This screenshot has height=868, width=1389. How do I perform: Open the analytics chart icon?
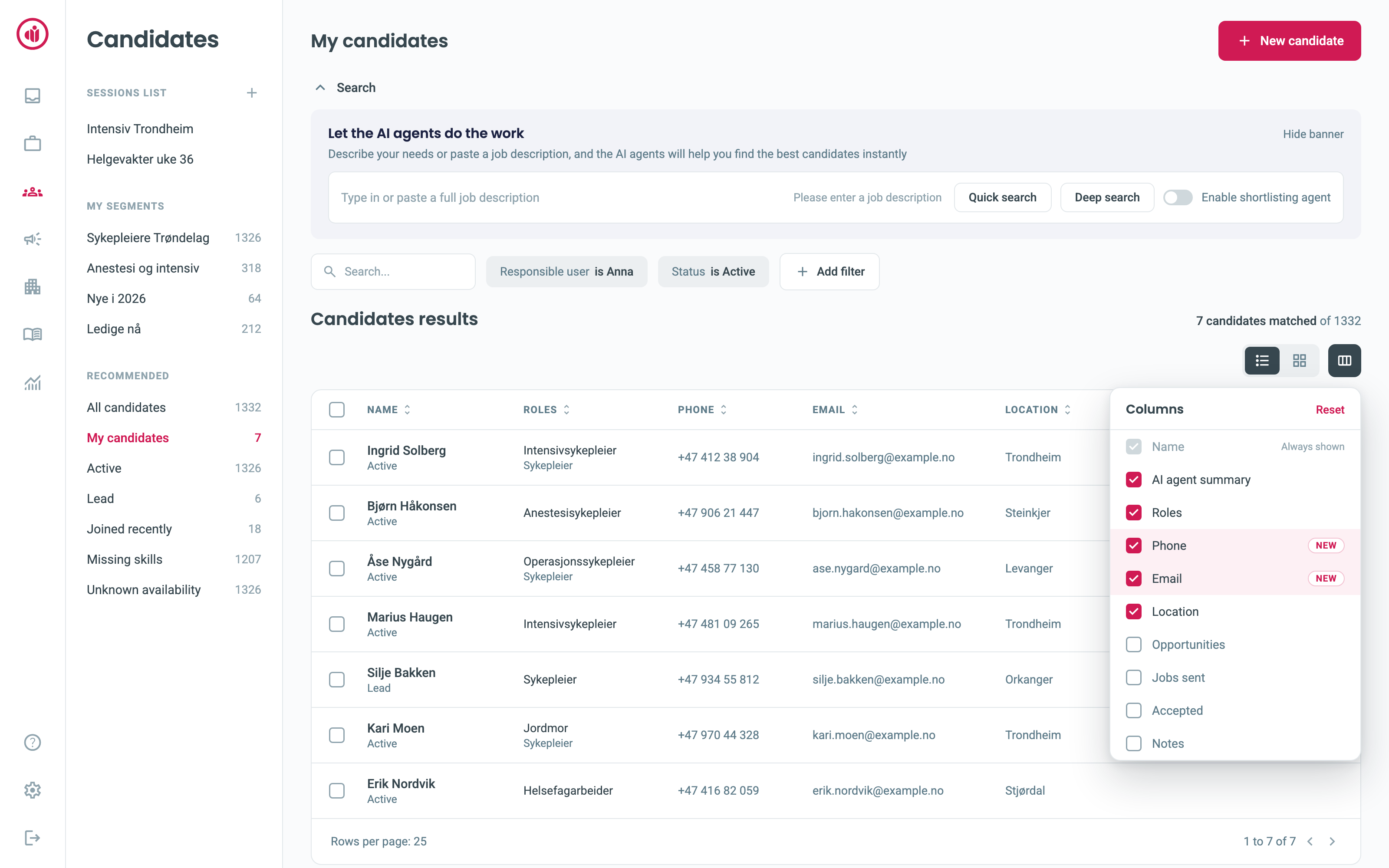coord(33,382)
